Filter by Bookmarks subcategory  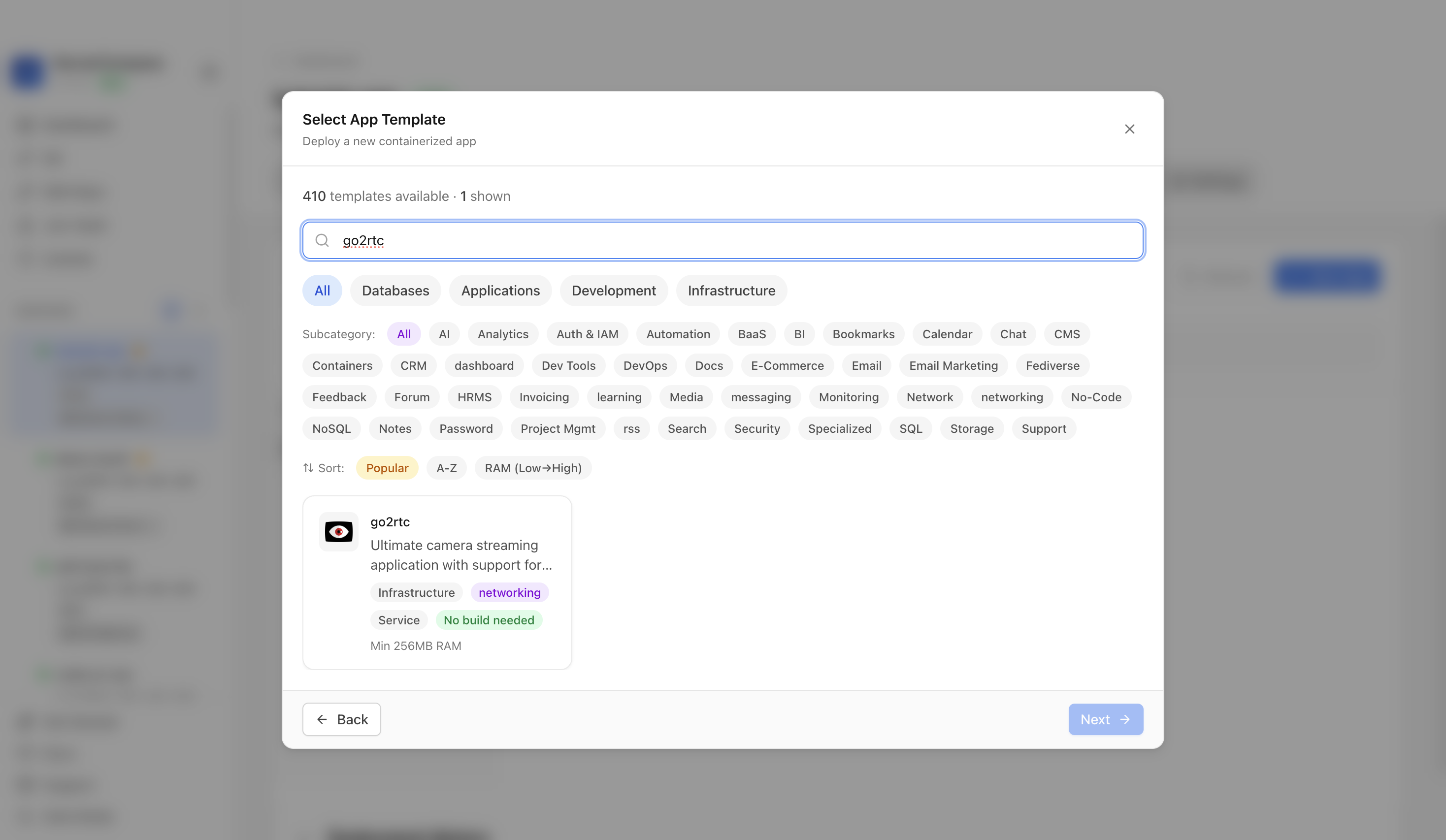pos(863,334)
